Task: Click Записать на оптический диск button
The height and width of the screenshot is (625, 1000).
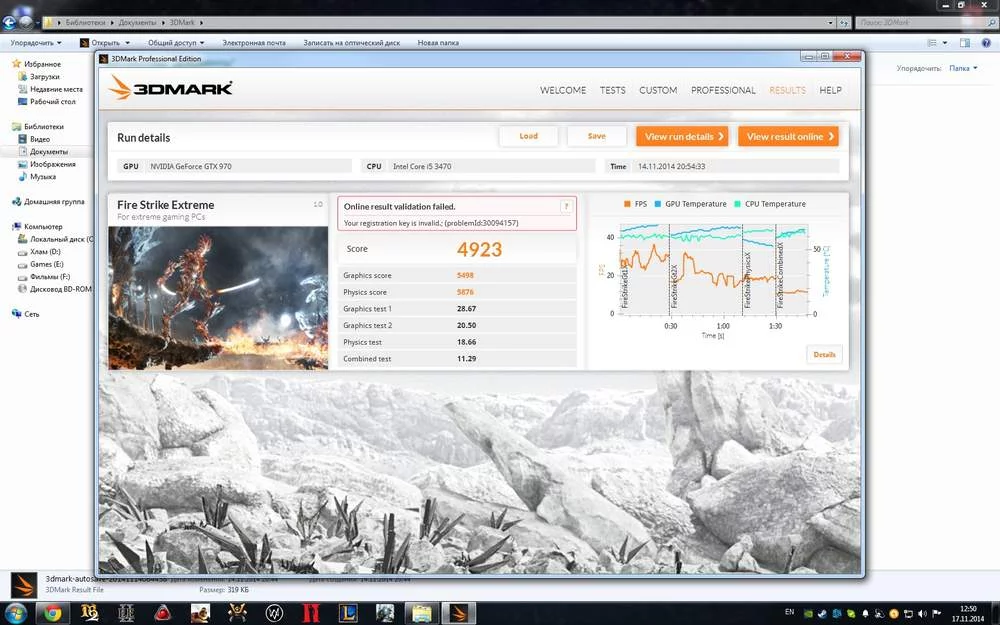Action: point(351,43)
